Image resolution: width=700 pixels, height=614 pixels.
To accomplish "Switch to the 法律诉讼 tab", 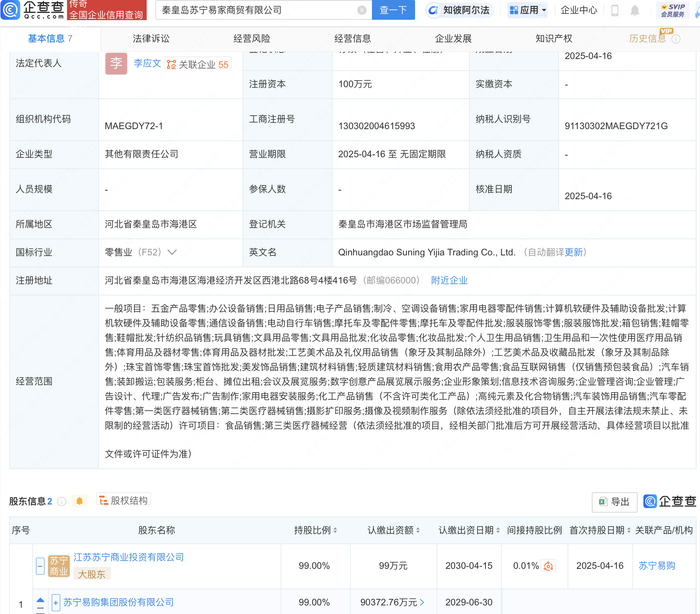I will (x=151, y=38).
